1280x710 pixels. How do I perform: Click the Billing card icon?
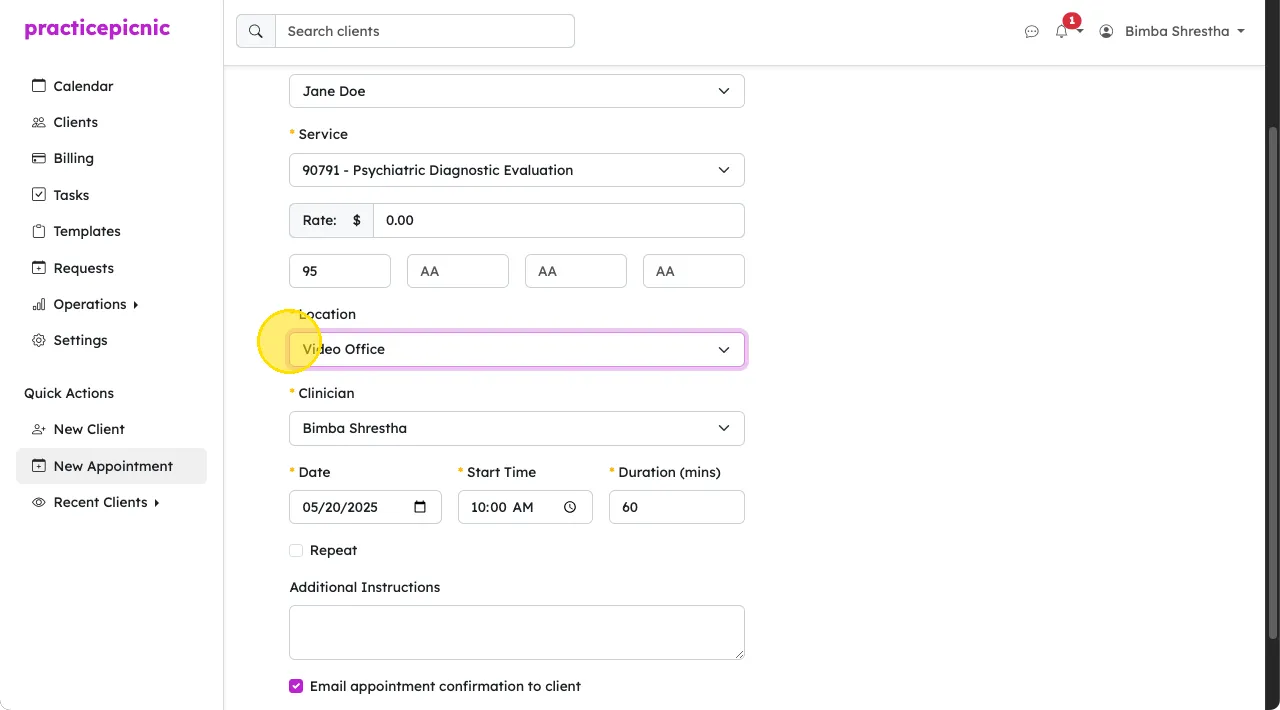pos(39,158)
